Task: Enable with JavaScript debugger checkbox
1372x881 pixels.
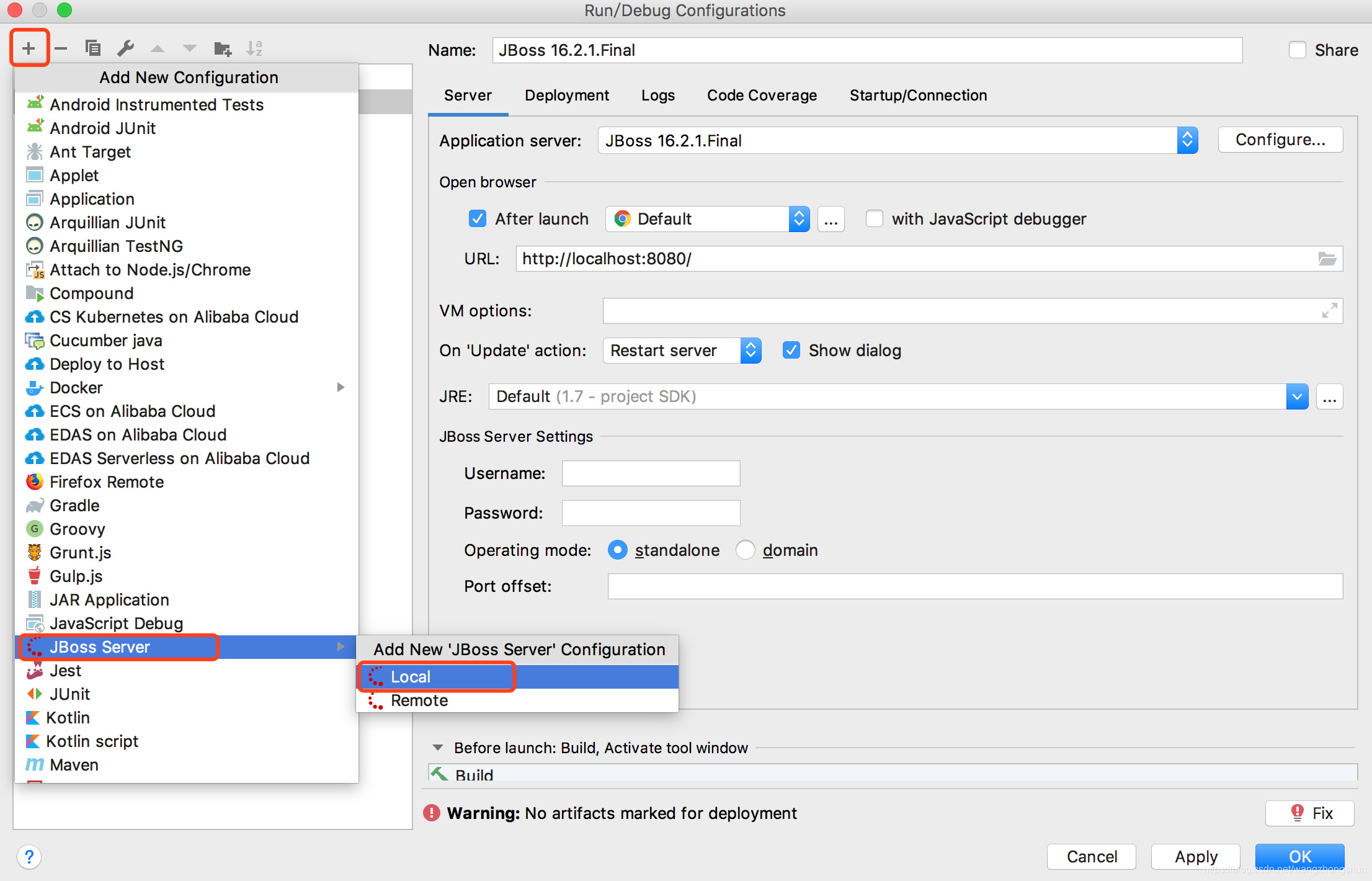Action: point(874,218)
